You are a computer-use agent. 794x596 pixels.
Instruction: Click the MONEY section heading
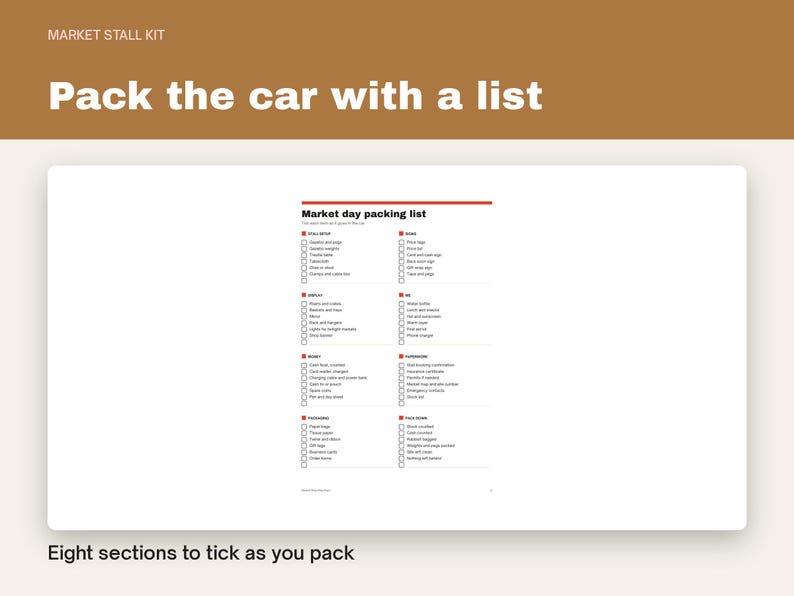coord(314,357)
